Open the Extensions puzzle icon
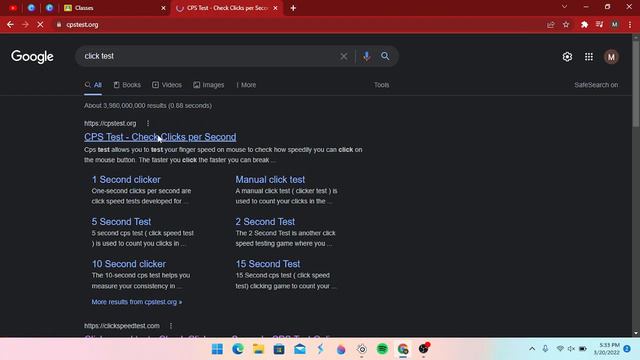640x360 pixels. (584, 24)
